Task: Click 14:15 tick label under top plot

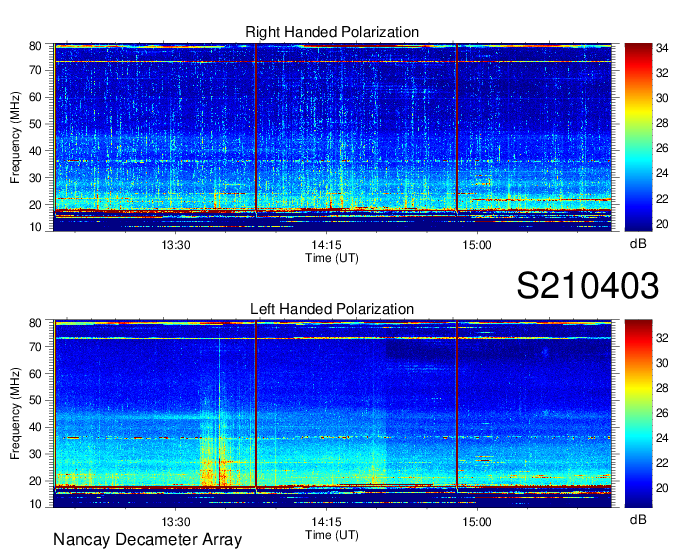Action: coord(326,245)
